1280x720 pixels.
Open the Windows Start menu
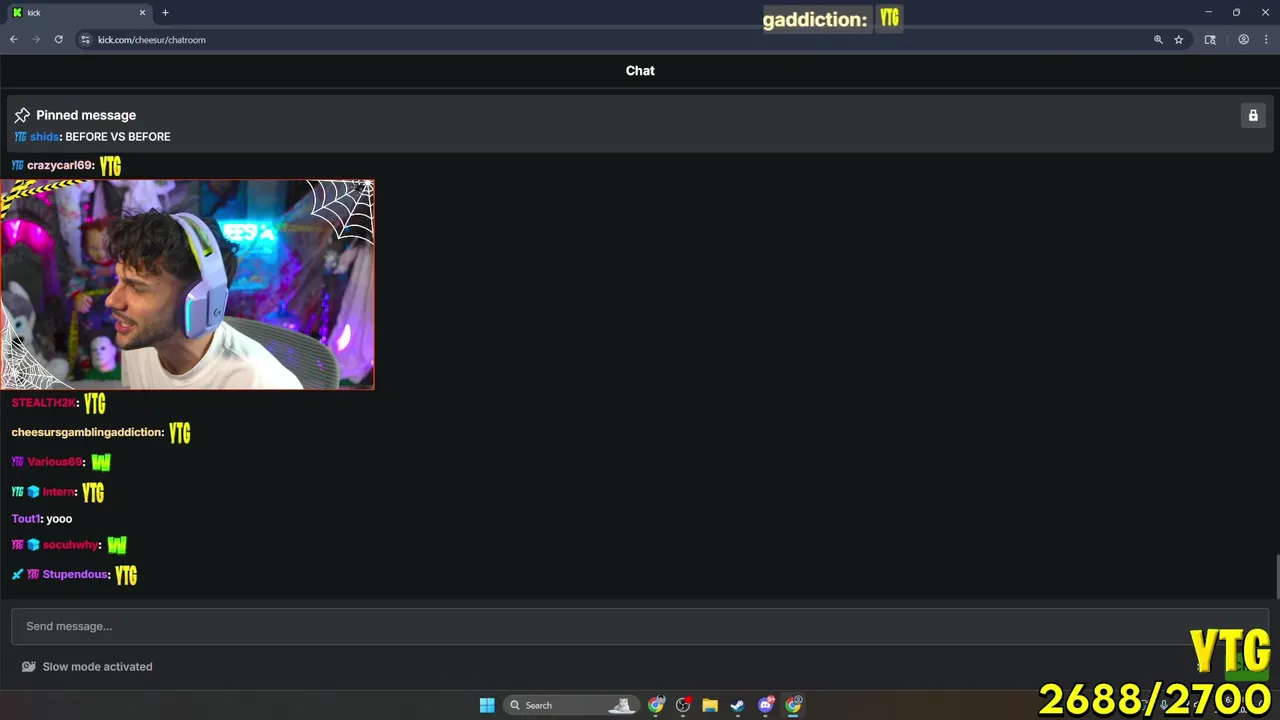coord(487,705)
